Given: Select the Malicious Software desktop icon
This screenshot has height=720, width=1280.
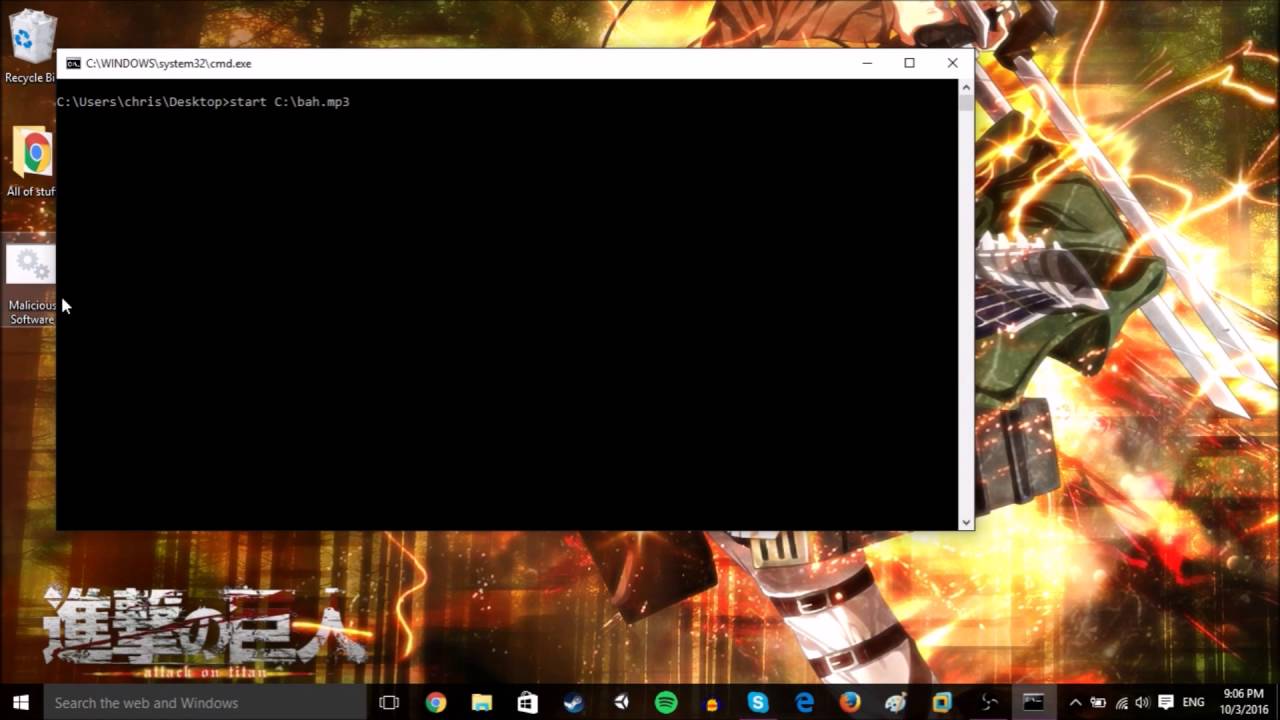Looking at the screenshot, I should coord(31,285).
